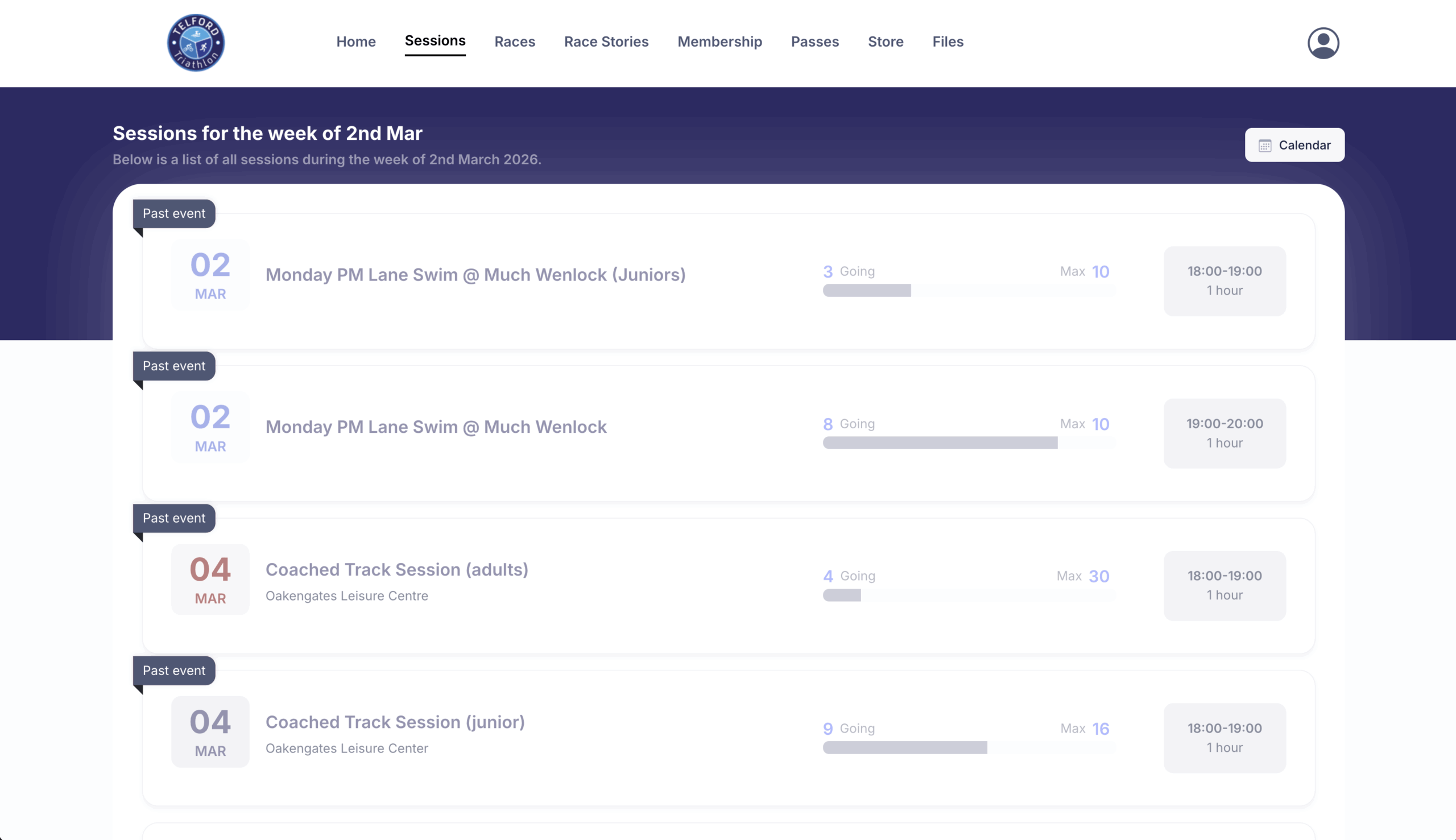Open Monday PM Lane Swim (Juniors) session
The image size is (1456, 840).
click(x=475, y=275)
